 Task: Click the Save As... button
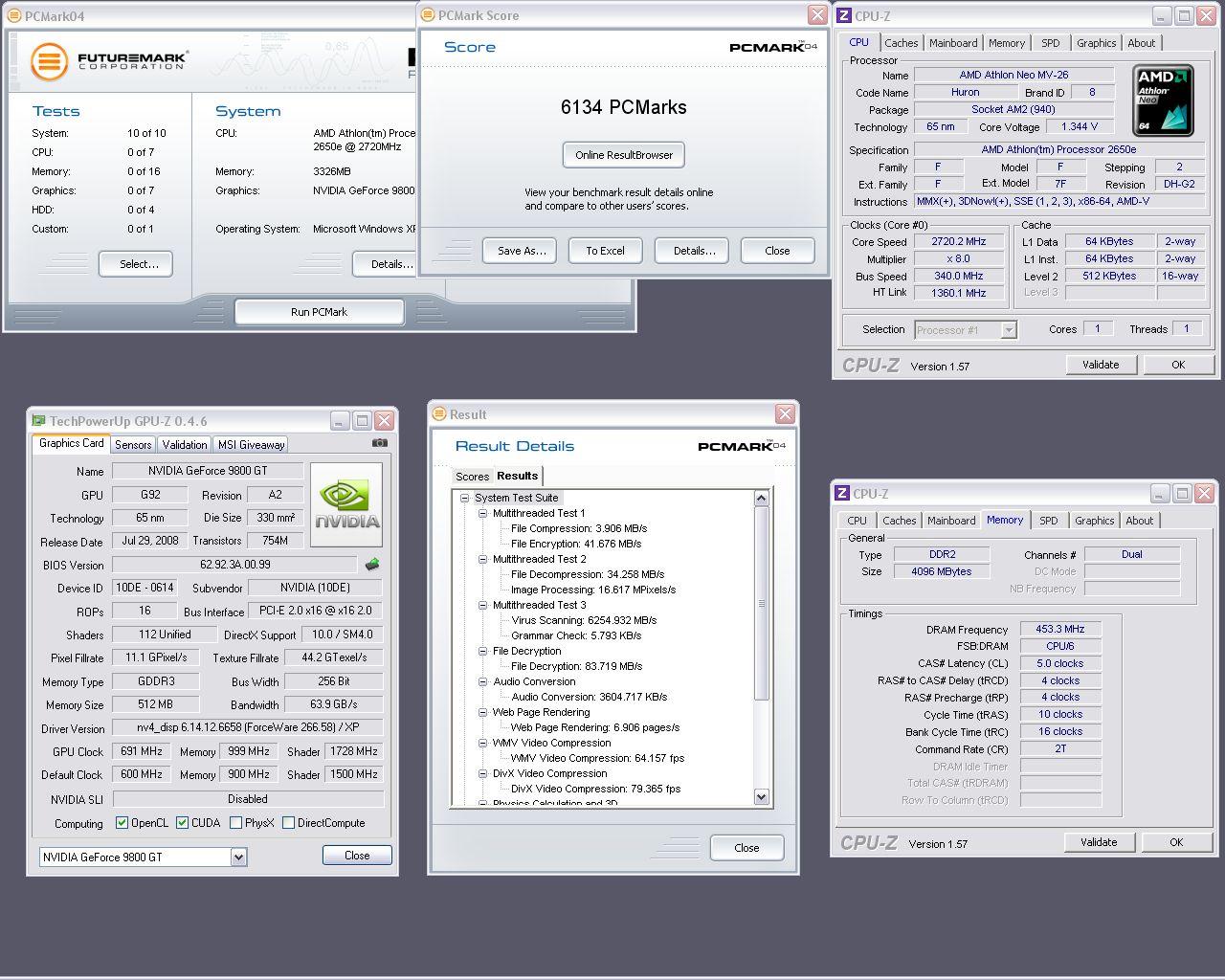(x=522, y=251)
